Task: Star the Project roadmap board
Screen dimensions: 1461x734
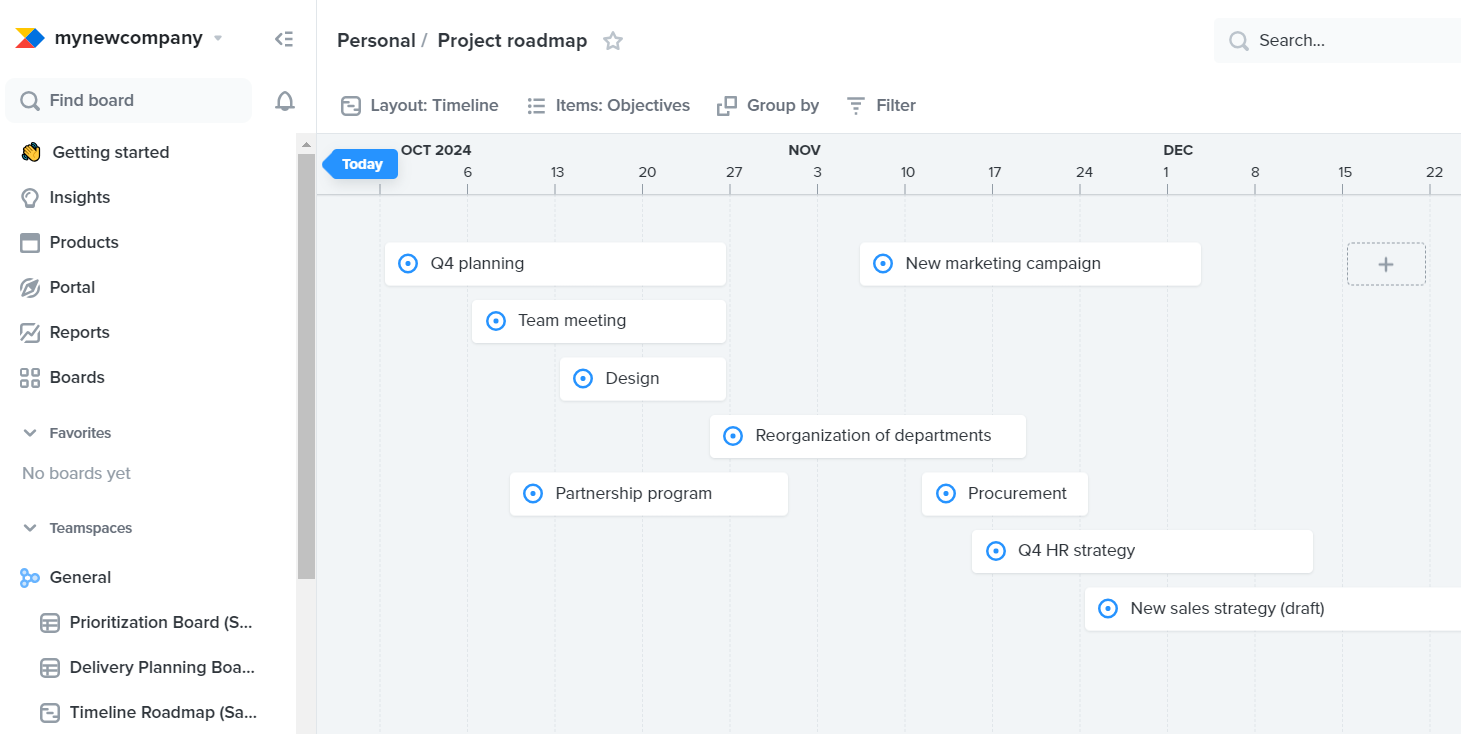Action: pos(612,41)
